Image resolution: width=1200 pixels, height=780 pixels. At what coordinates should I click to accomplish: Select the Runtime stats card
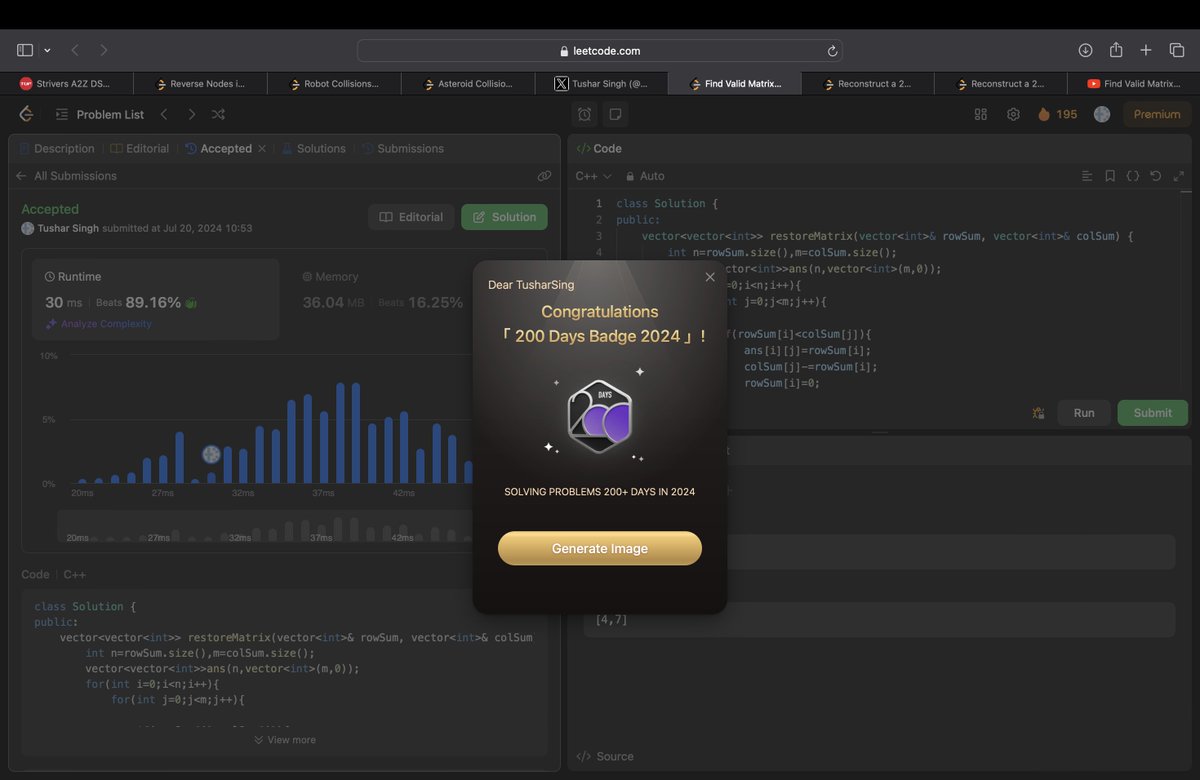point(154,299)
